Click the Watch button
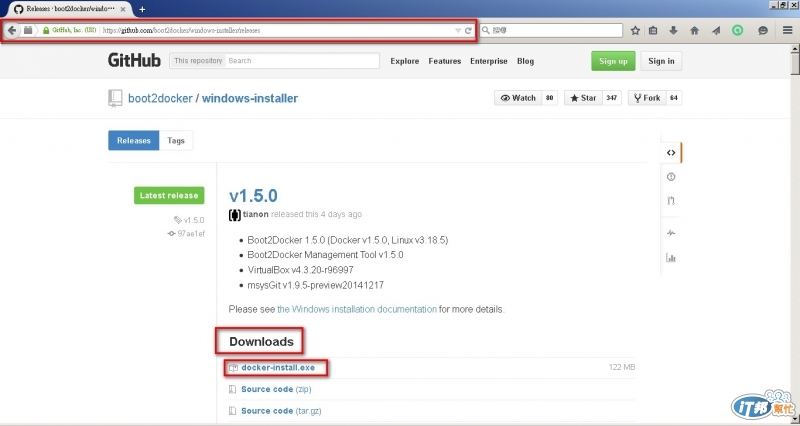The width and height of the screenshot is (800, 426). 518,98
